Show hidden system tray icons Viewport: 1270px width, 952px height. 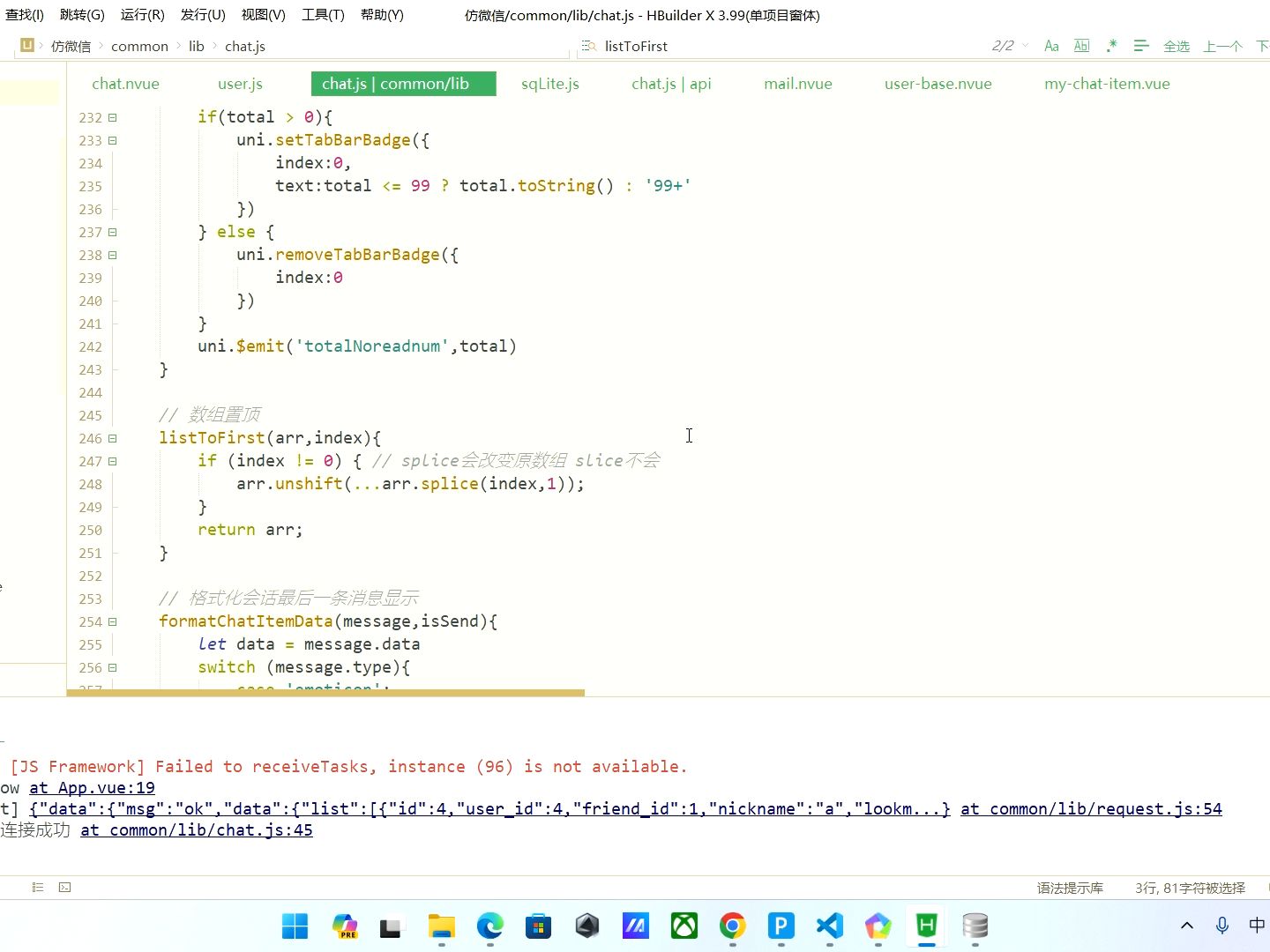pyautogui.click(x=1187, y=926)
